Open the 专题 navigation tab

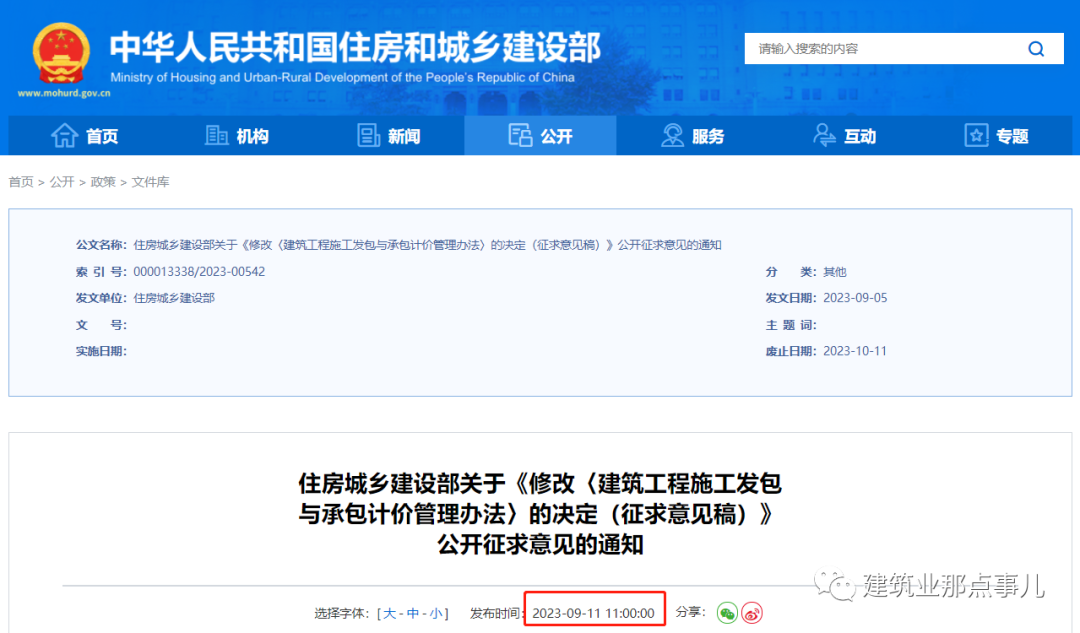tap(996, 136)
